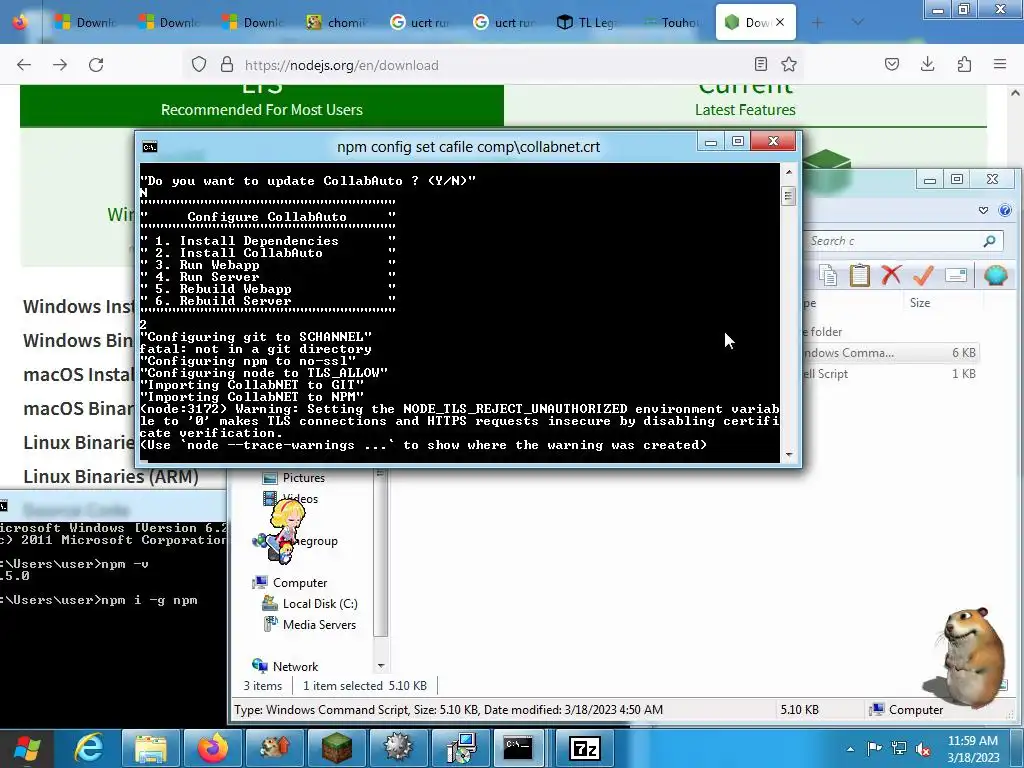Select Media Servers in navigation pane

click(319, 624)
